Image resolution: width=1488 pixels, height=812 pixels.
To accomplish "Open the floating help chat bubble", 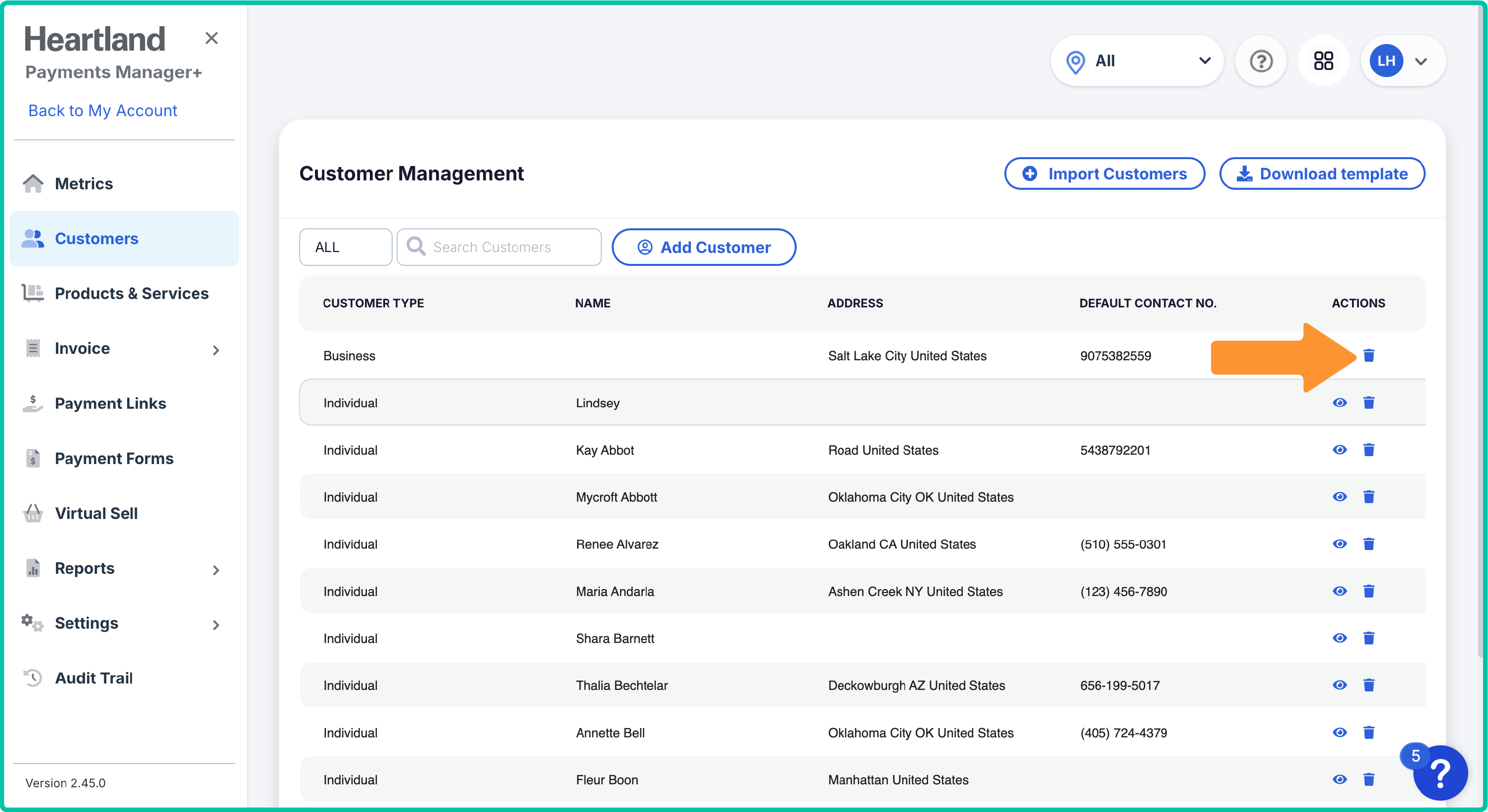I will point(1440,773).
